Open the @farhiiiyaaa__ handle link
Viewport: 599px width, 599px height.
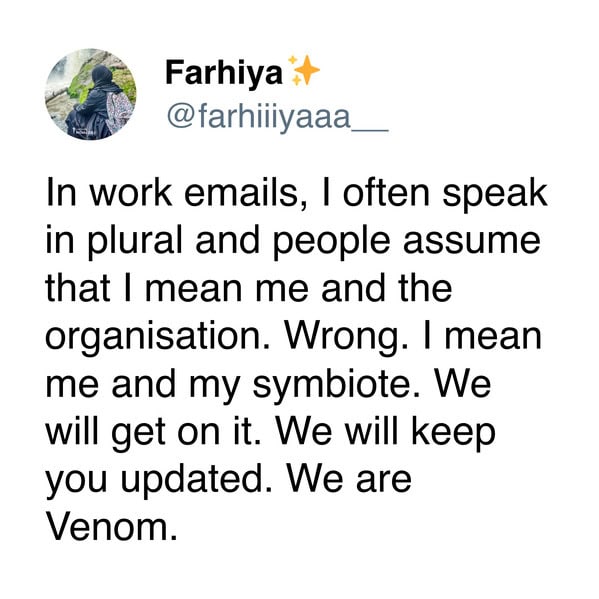[x=278, y=117]
